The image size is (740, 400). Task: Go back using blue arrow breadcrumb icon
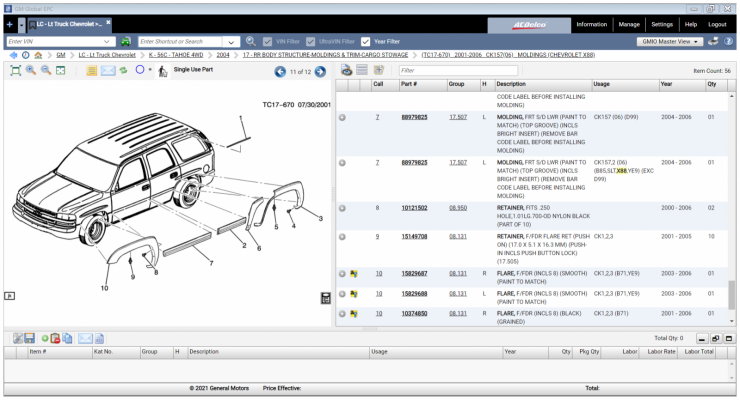[13, 55]
